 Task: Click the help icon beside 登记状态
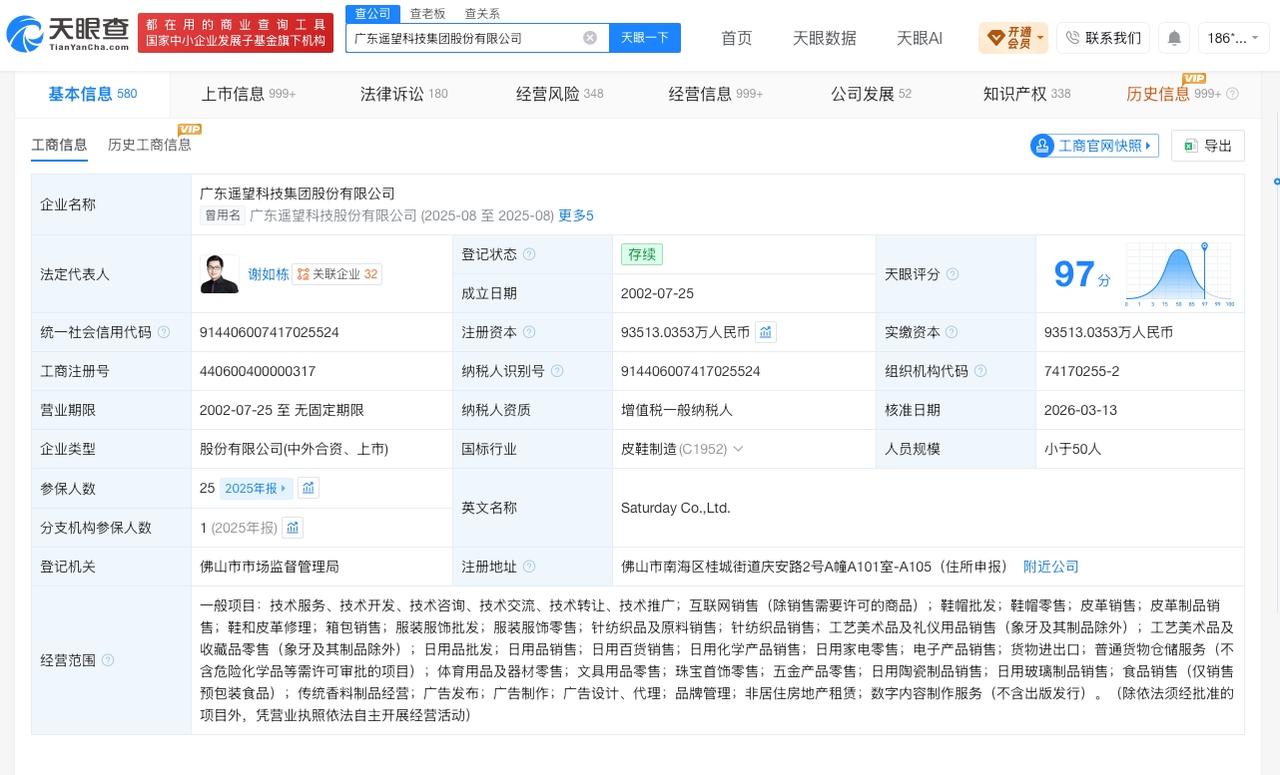(529, 254)
